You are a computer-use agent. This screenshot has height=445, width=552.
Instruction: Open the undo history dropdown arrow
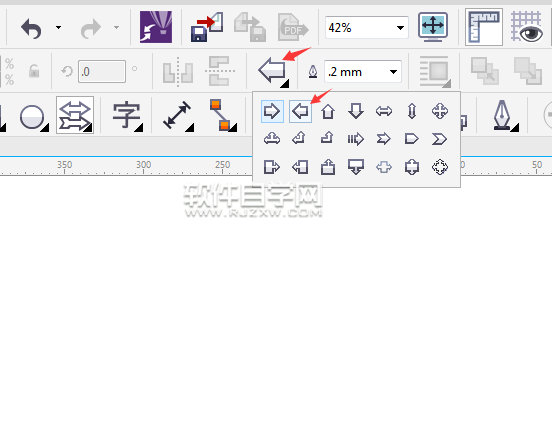(x=58, y=27)
